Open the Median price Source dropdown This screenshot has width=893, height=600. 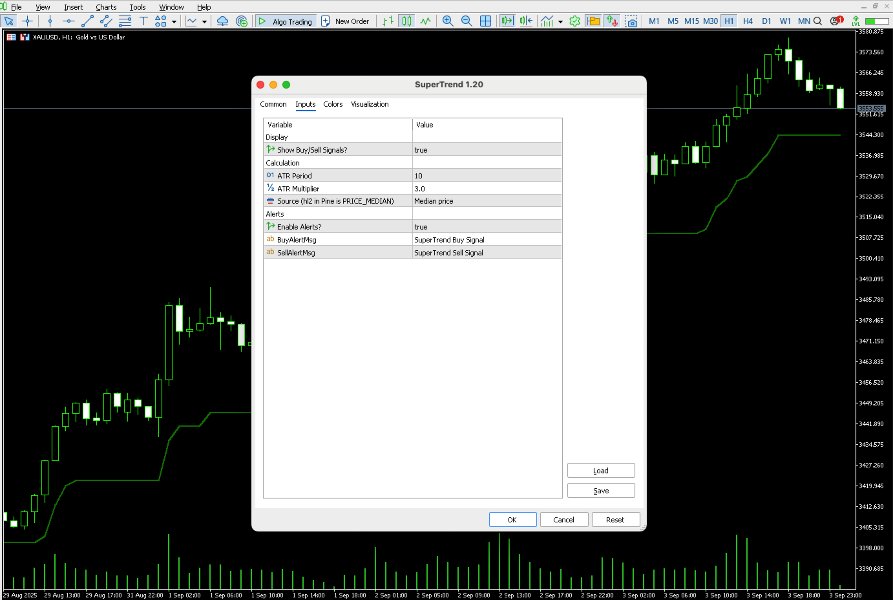tap(485, 200)
